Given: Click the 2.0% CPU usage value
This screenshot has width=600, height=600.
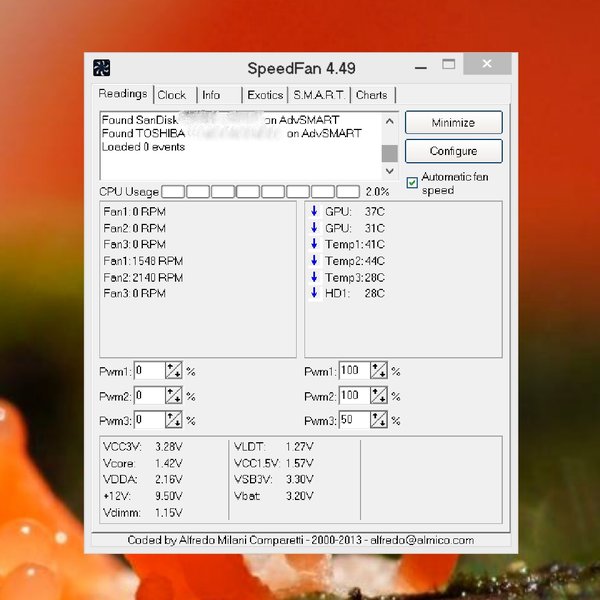Looking at the screenshot, I should pyautogui.click(x=377, y=192).
